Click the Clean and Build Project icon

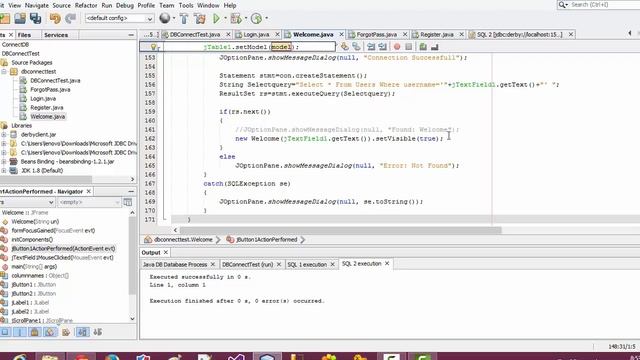(x=200, y=18)
